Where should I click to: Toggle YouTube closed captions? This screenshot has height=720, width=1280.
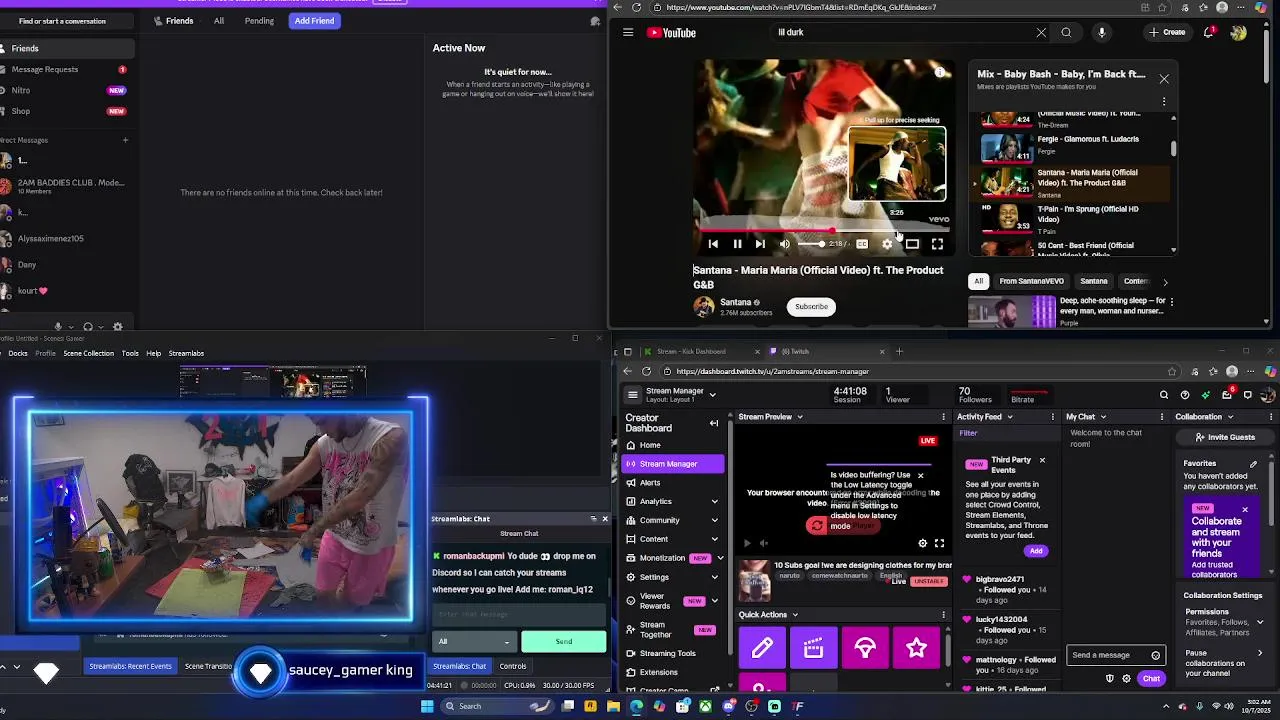(x=862, y=244)
